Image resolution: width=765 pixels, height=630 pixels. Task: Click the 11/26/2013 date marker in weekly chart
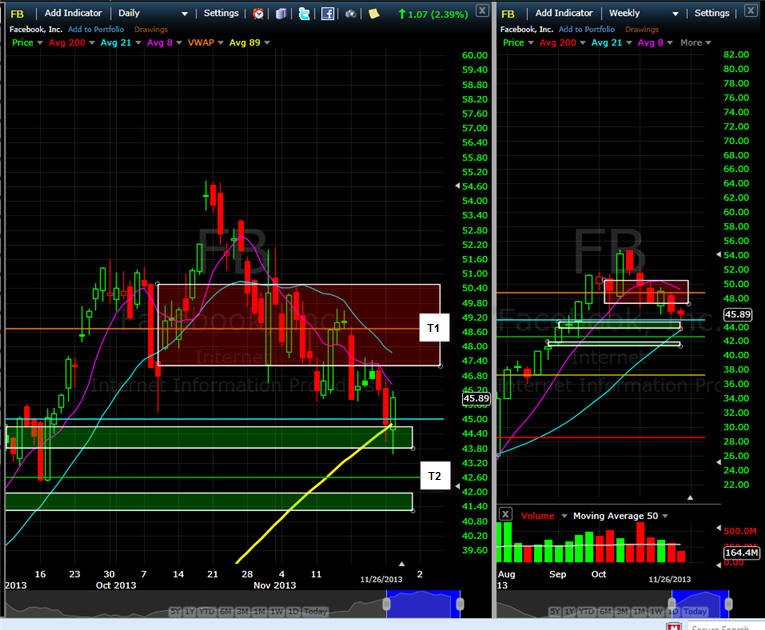[x=669, y=579]
